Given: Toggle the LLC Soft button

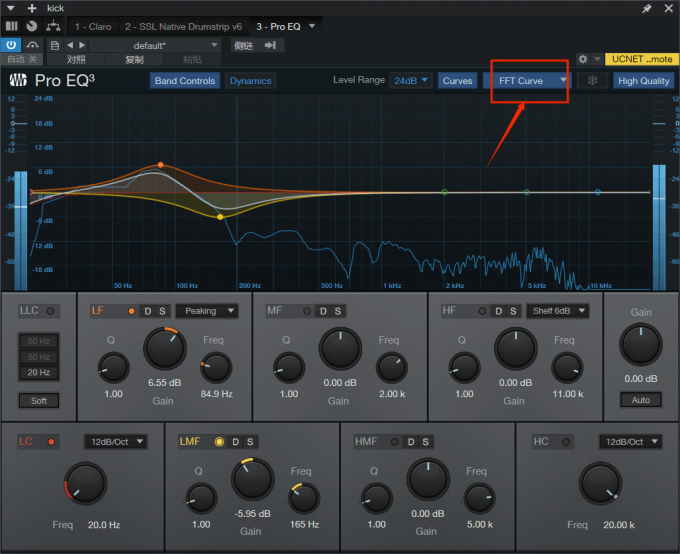Looking at the screenshot, I should [x=39, y=400].
